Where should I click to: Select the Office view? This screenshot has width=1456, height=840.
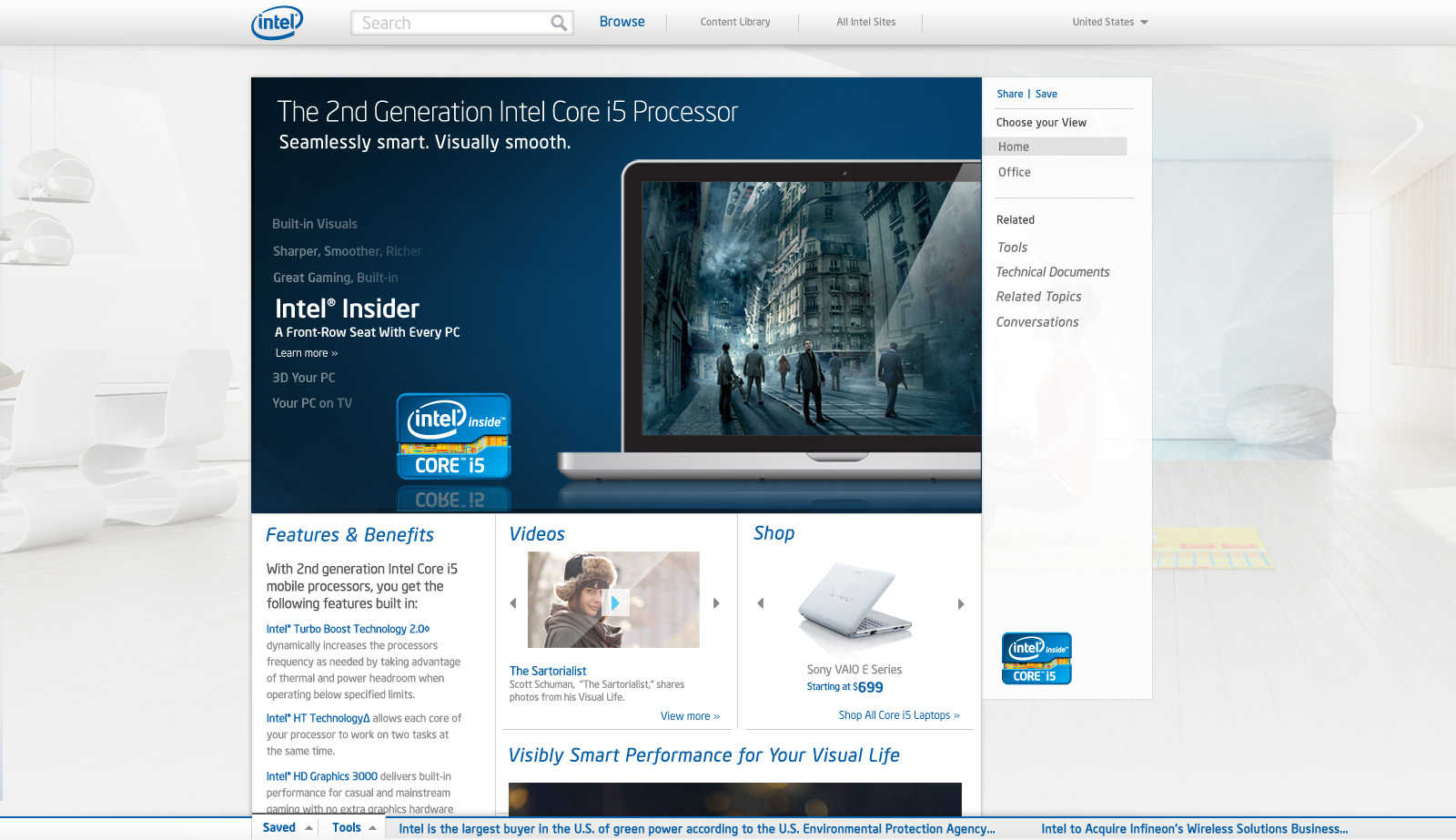click(1014, 172)
